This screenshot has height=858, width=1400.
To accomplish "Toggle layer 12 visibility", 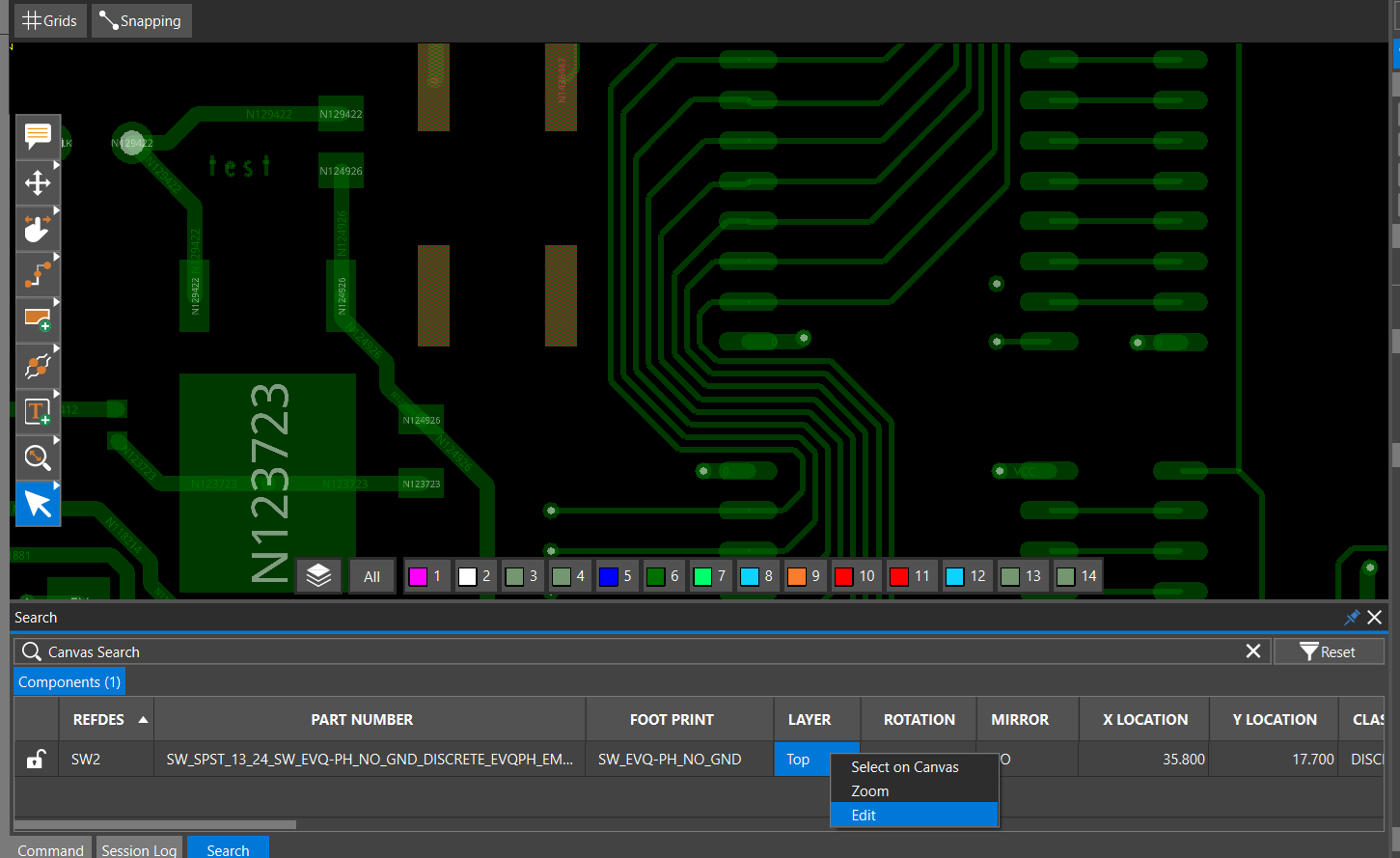I will click(x=967, y=576).
